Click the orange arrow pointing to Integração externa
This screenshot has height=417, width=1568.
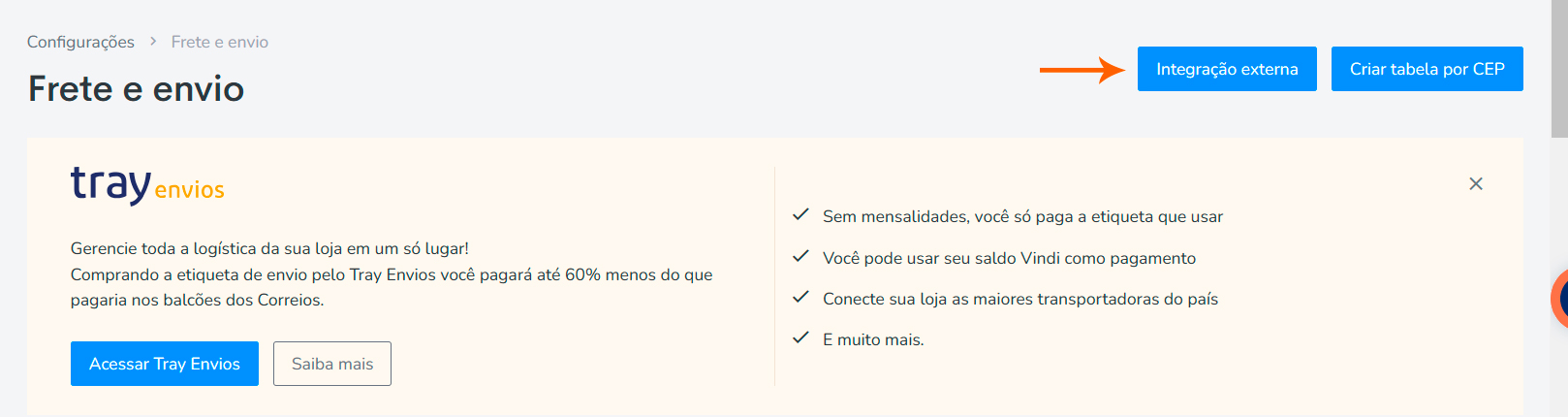click(x=1081, y=70)
